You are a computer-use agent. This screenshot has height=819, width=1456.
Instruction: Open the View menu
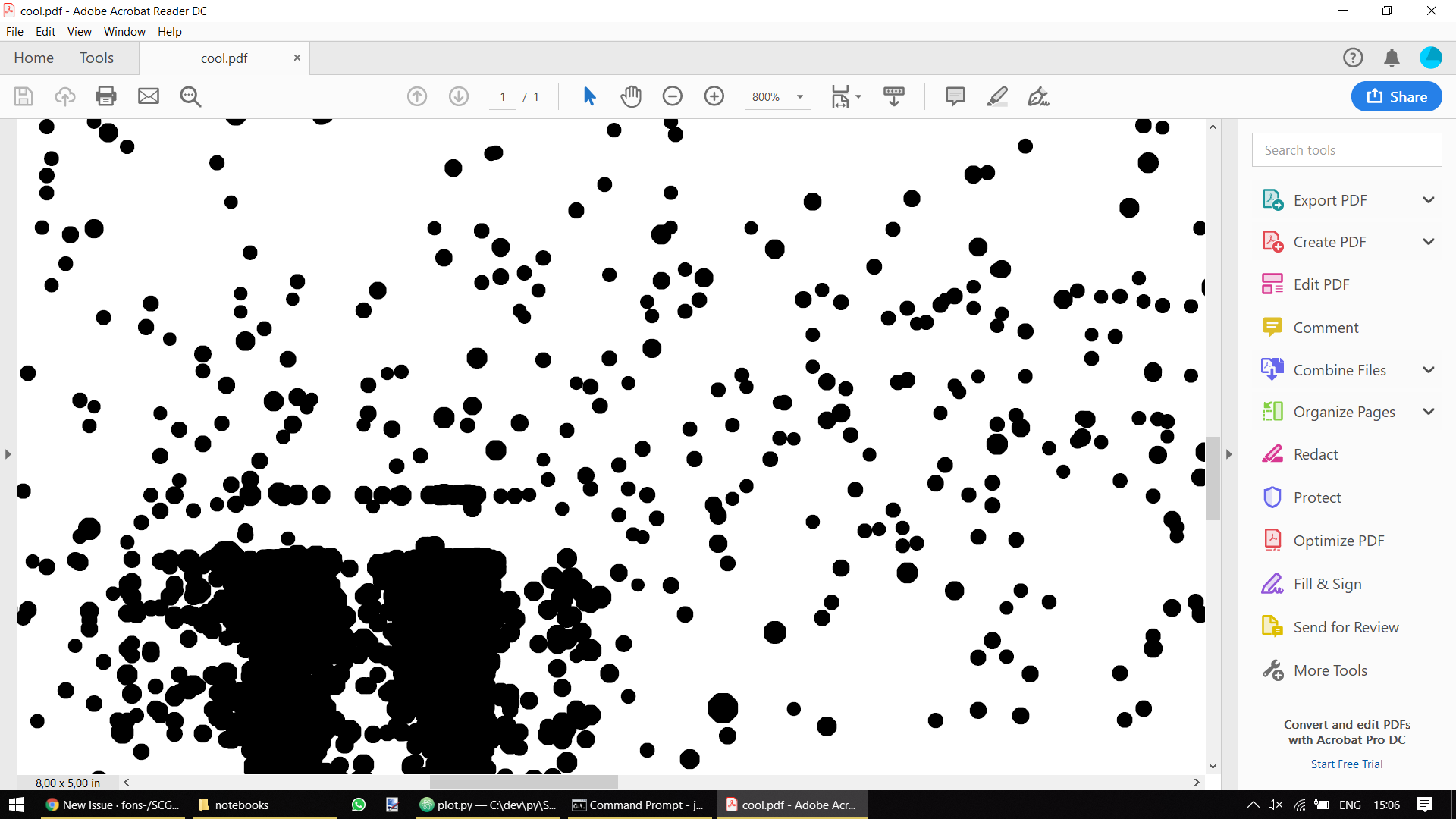(x=79, y=31)
